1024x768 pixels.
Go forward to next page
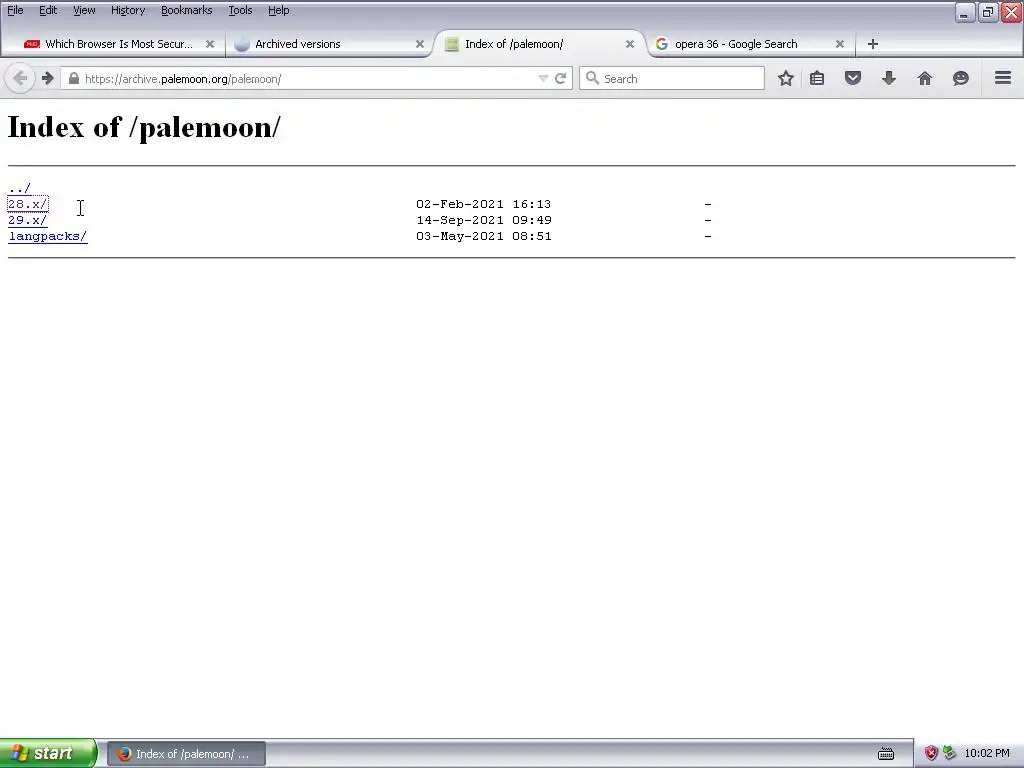coord(48,78)
